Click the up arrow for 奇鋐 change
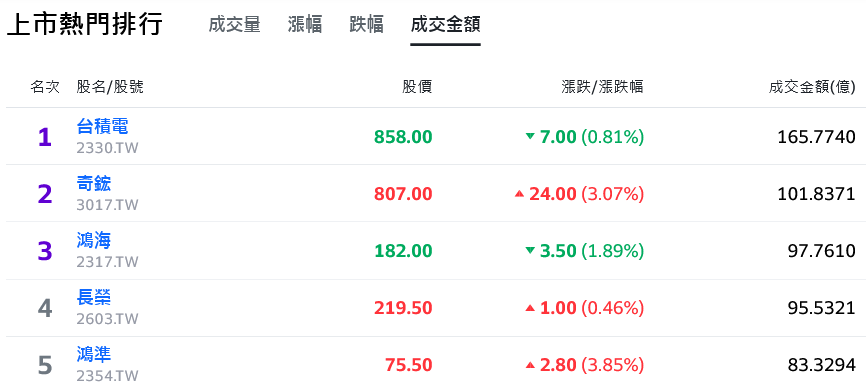 pyautogui.click(x=519, y=194)
